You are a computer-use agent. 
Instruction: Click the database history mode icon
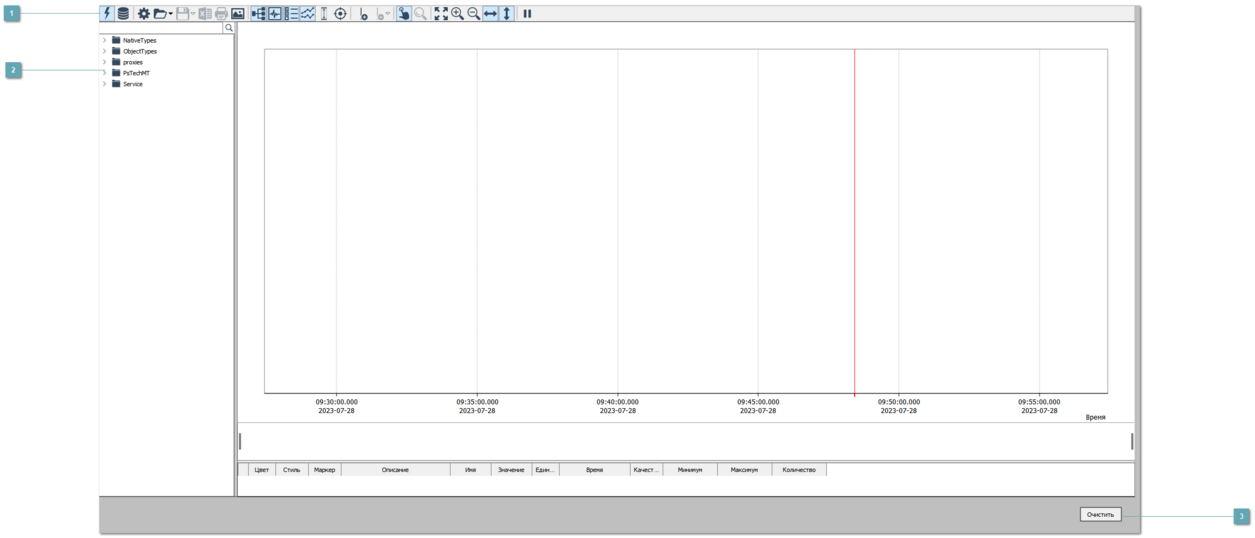point(123,14)
